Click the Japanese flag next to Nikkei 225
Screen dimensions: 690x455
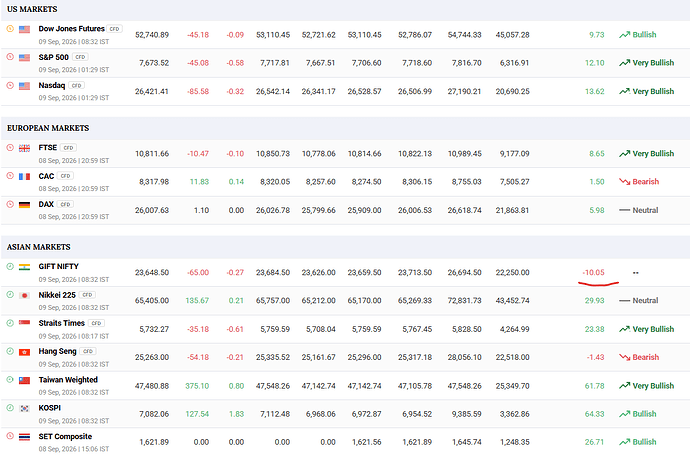[24, 295]
